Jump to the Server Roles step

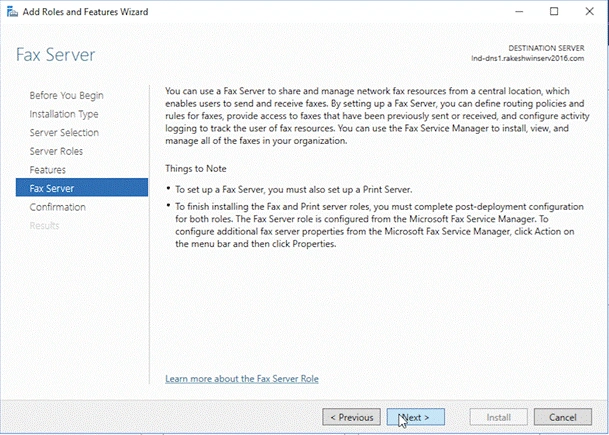coord(56,151)
